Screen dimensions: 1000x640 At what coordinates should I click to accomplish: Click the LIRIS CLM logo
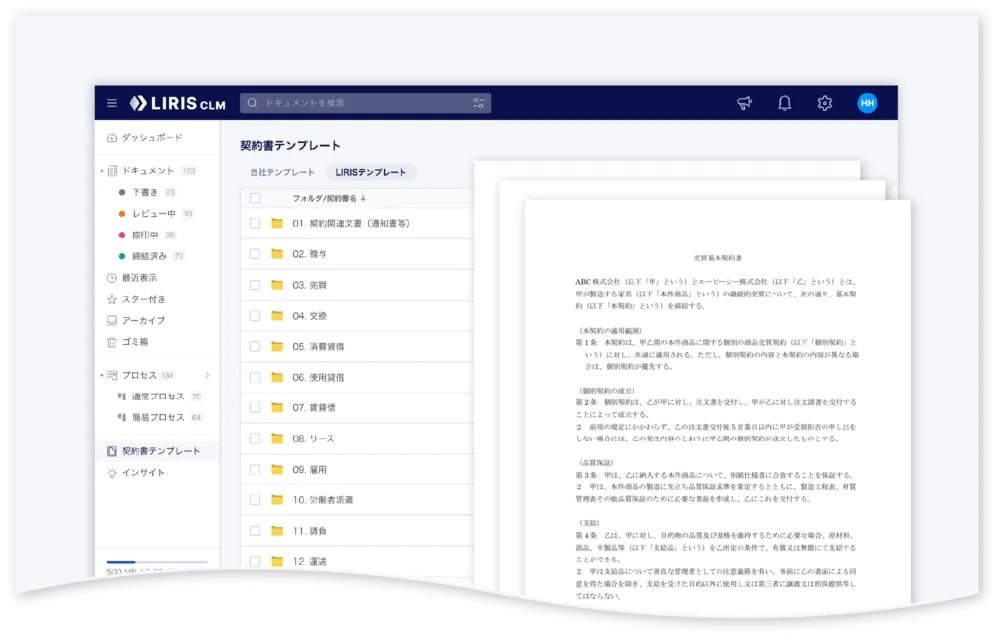coord(177,103)
